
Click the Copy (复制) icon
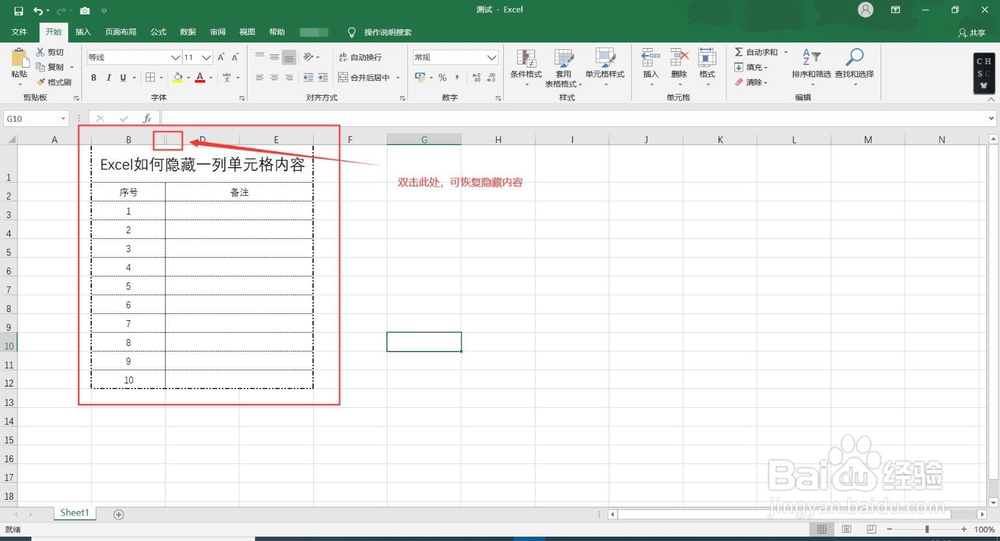pyautogui.click(x=40, y=67)
